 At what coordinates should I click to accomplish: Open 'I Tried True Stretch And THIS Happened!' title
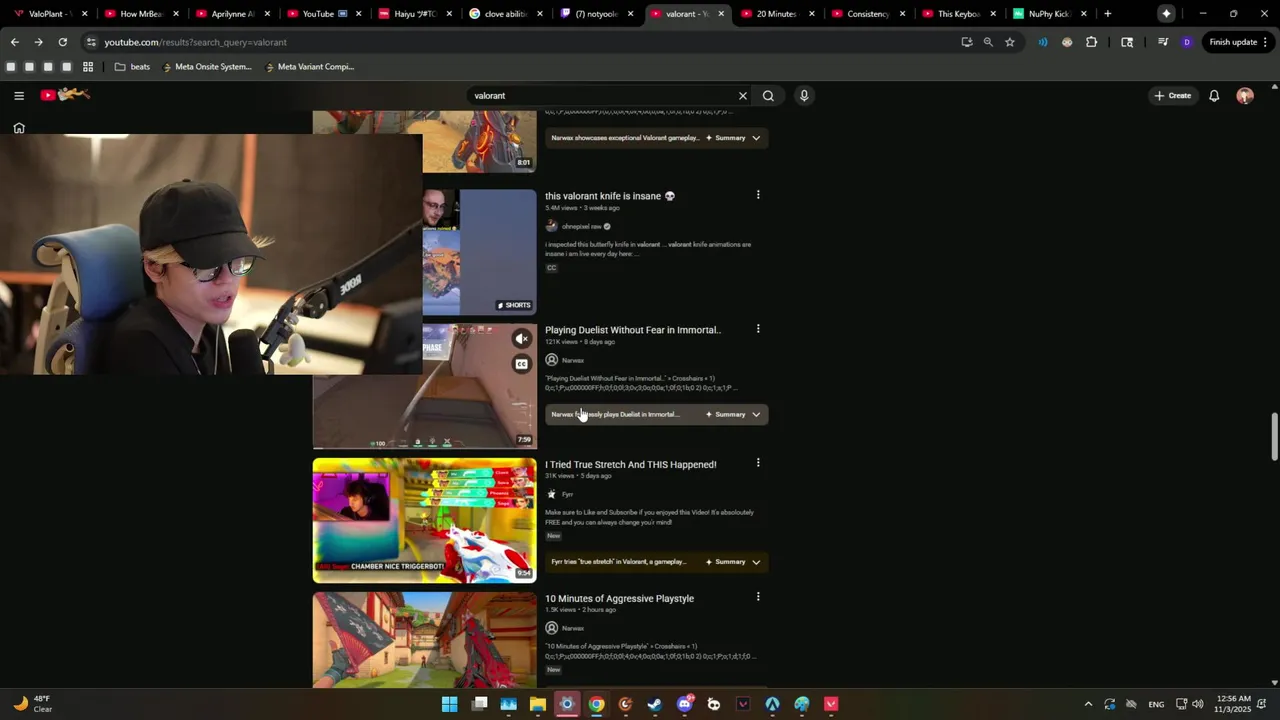tap(631, 464)
